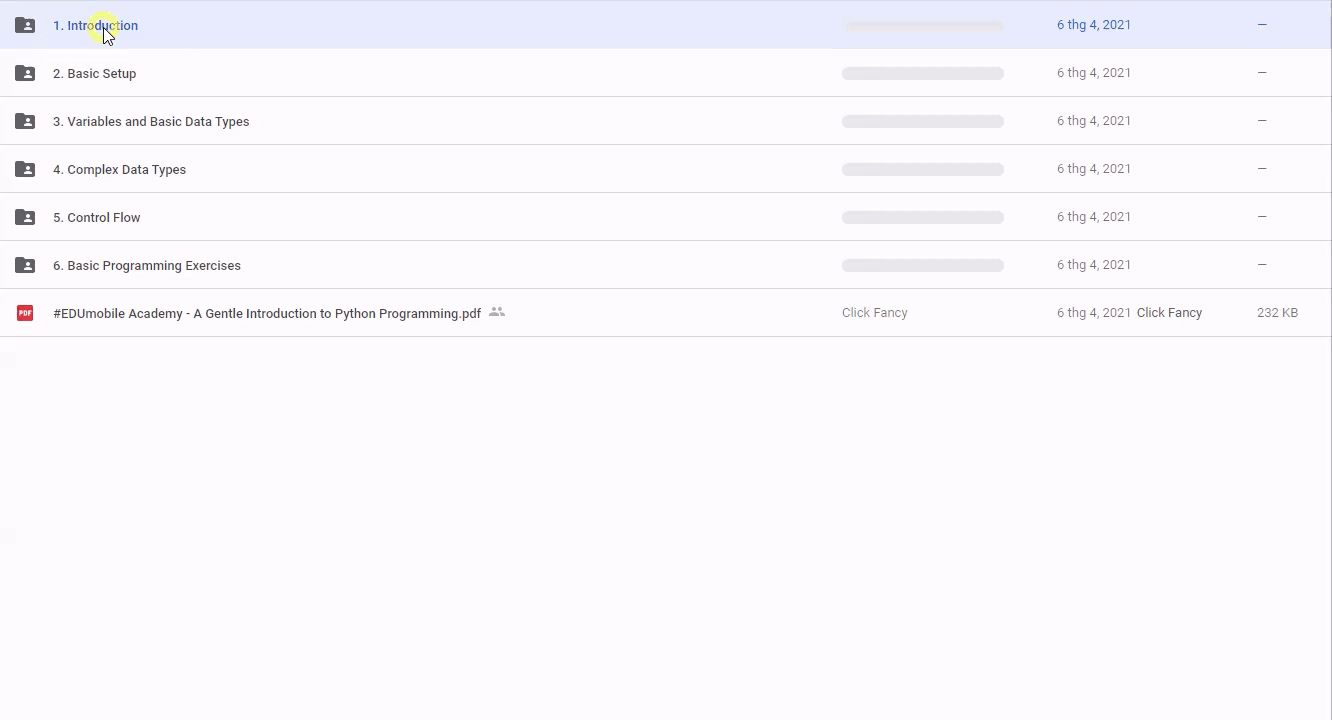Click folder icon for 6. Basic Programming Exercises
This screenshot has width=1332, height=720.
[x=25, y=265]
